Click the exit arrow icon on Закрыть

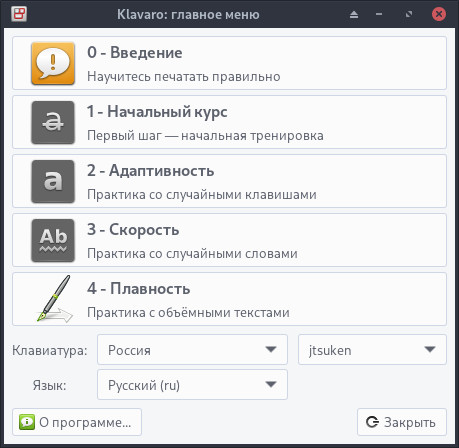pos(372,422)
